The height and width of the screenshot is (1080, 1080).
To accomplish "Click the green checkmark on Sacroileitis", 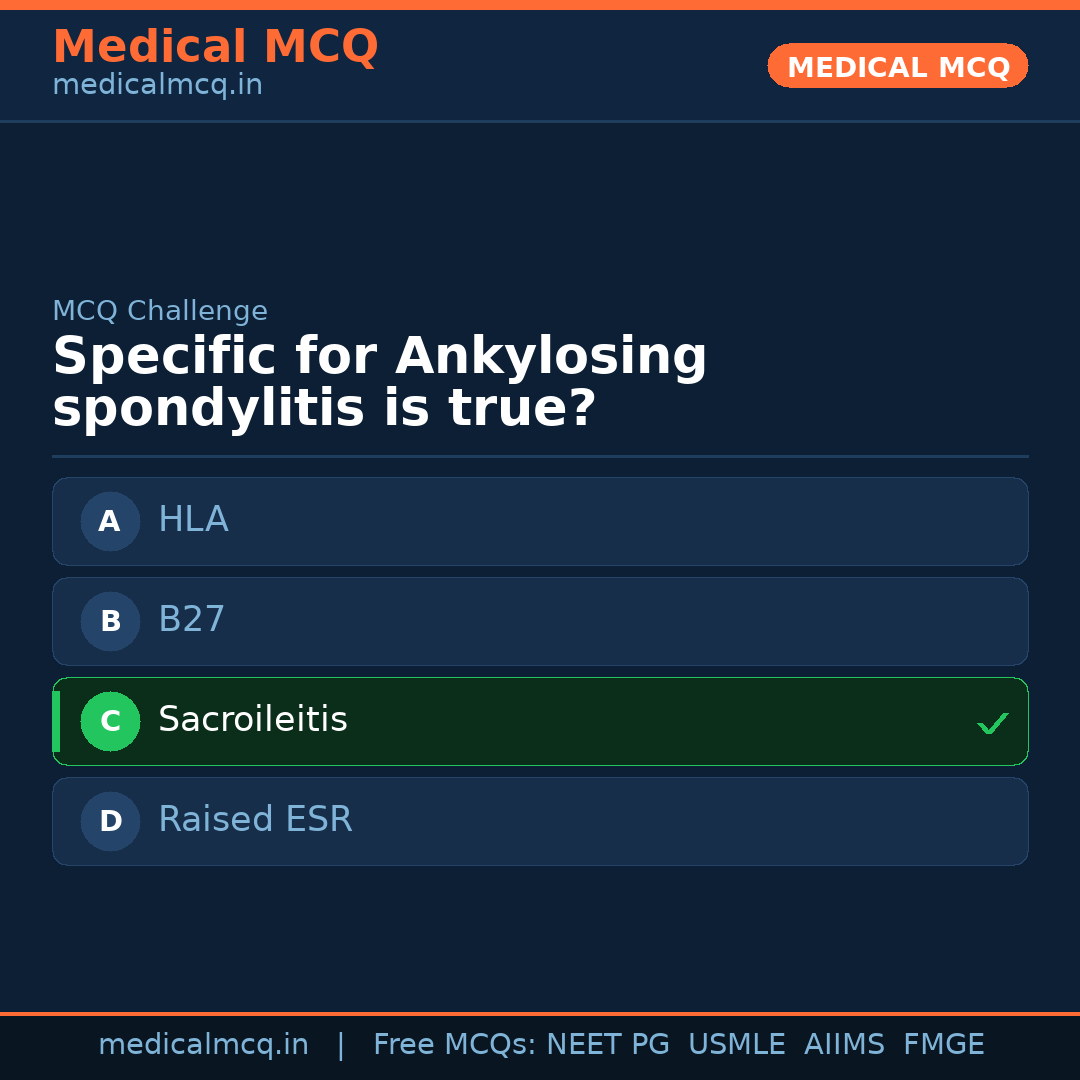I will point(993,722).
